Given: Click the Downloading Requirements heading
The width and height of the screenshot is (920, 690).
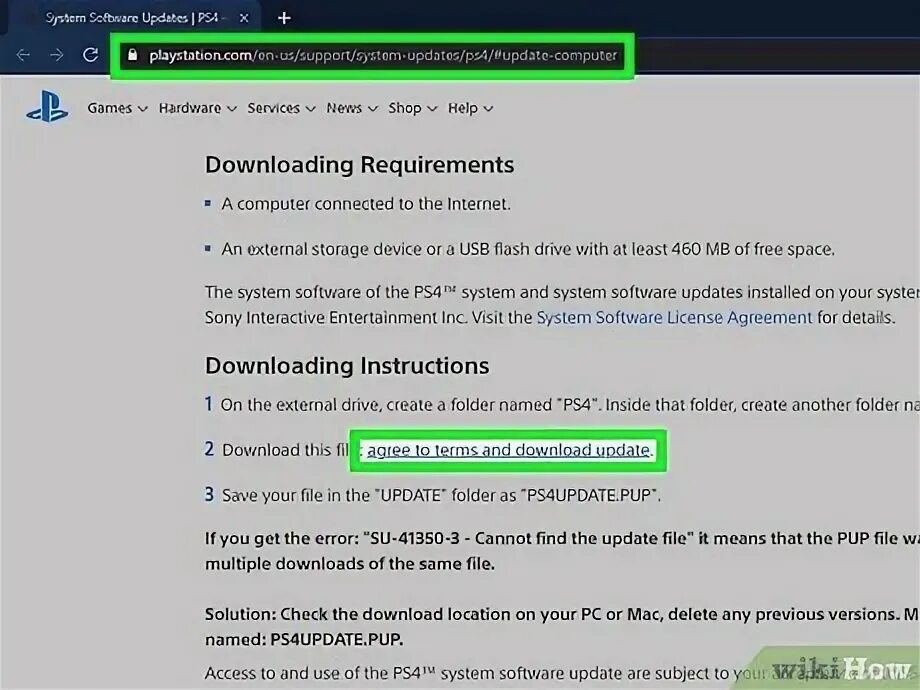Looking at the screenshot, I should coord(359,165).
